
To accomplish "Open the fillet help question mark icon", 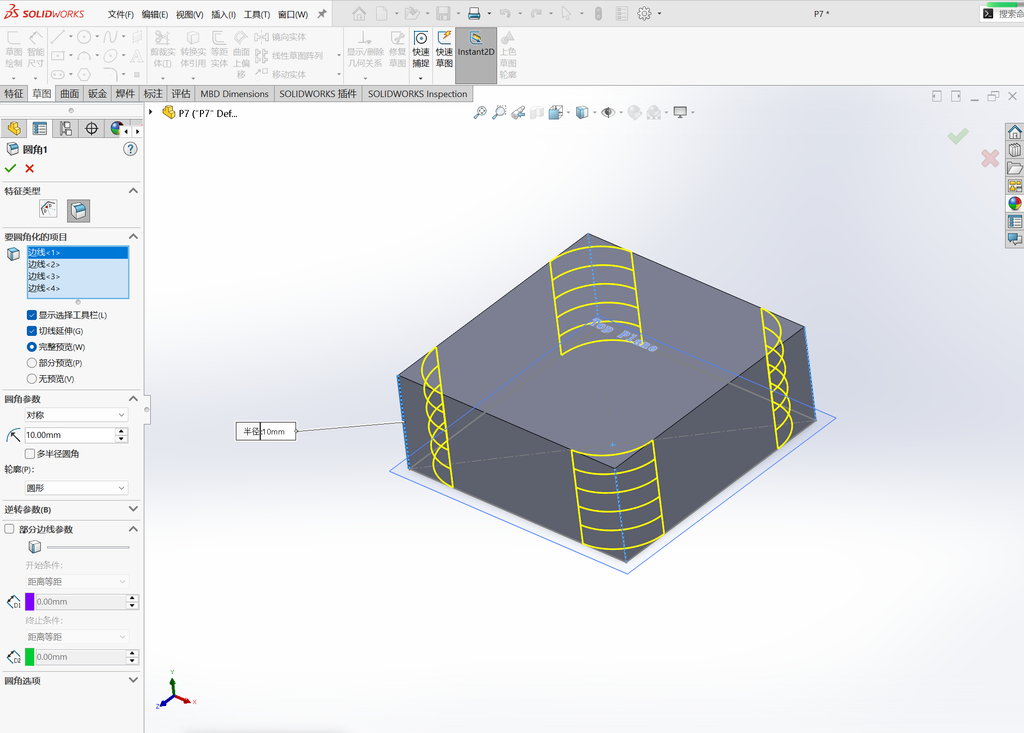I will [131, 149].
